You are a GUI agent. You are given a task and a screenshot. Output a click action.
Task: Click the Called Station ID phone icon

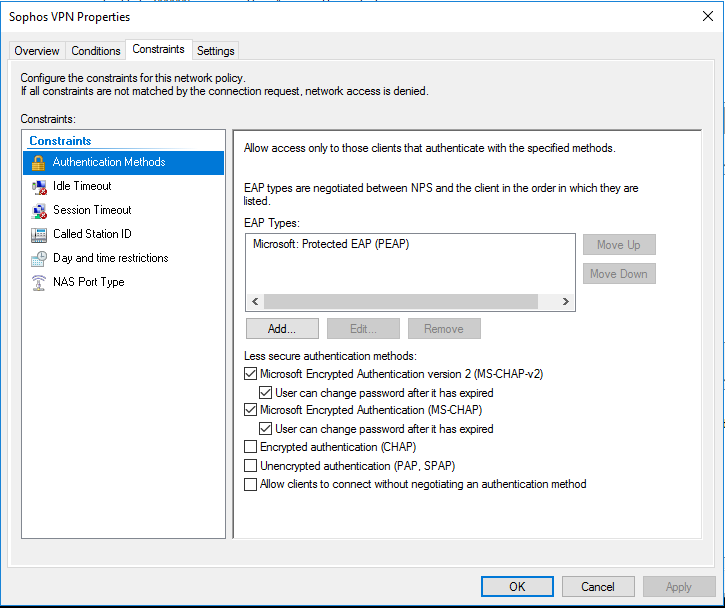39,235
